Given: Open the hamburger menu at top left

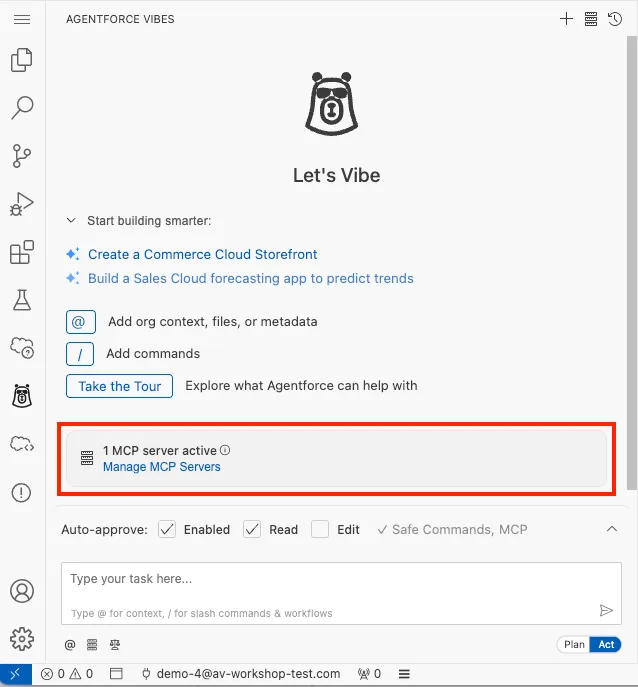Looking at the screenshot, I should point(22,19).
